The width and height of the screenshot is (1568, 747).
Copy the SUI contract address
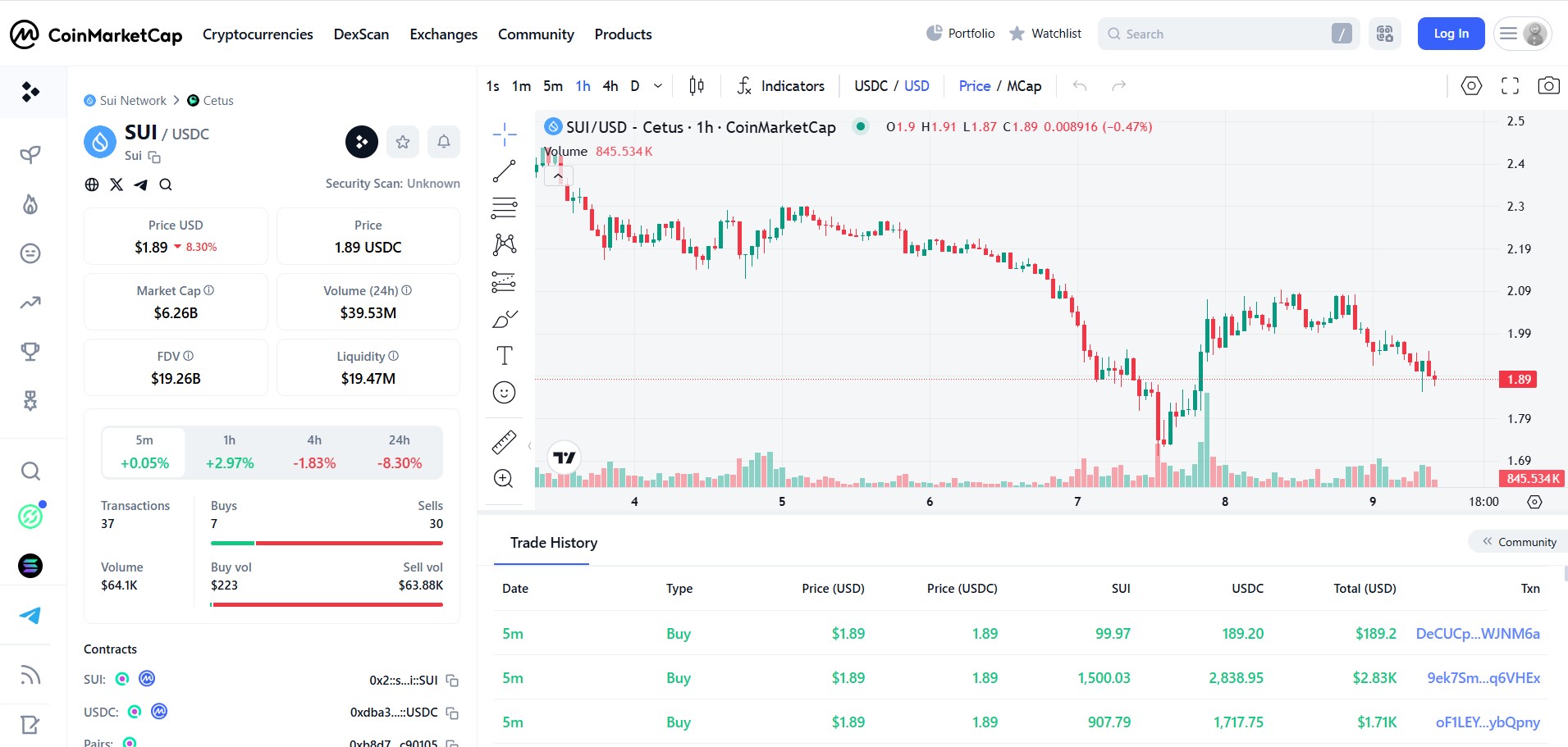coord(452,681)
